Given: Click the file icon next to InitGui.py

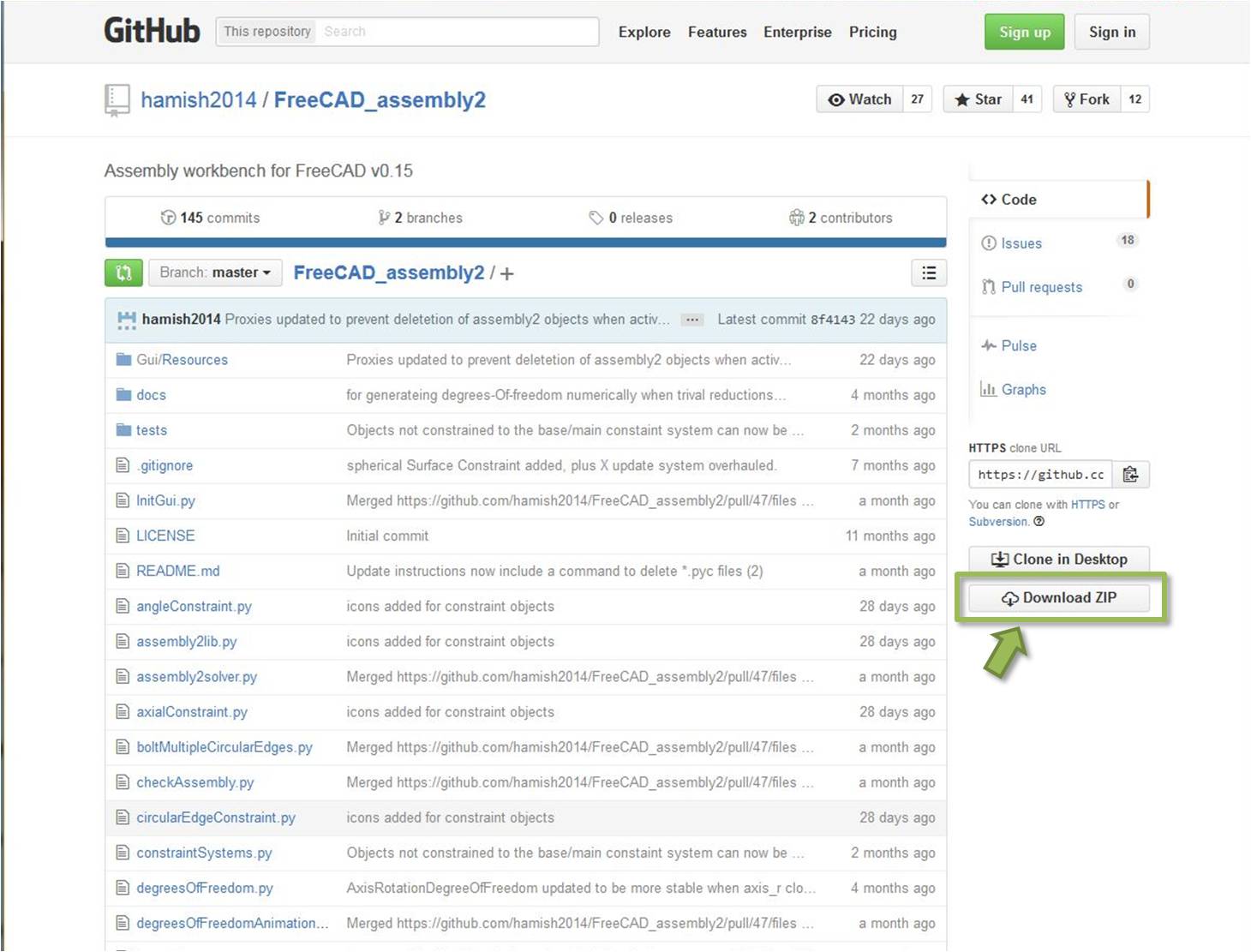Looking at the screenshot, I should point(123,500).
